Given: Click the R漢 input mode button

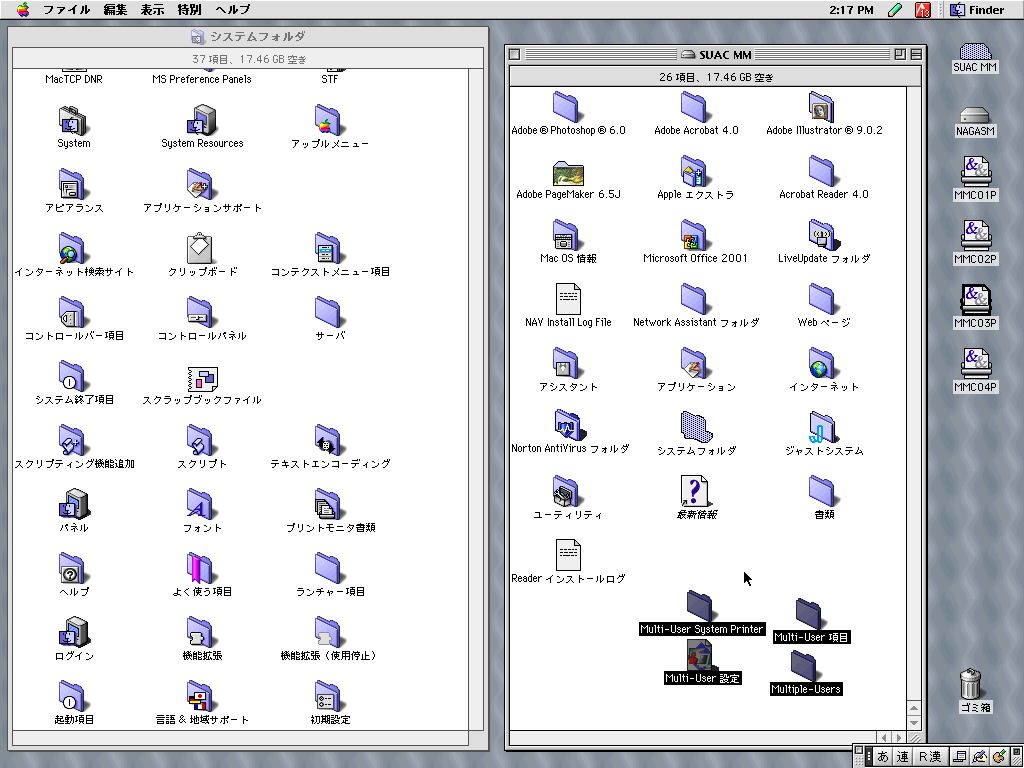Looking at the screenshot, I should pos(929,756).
